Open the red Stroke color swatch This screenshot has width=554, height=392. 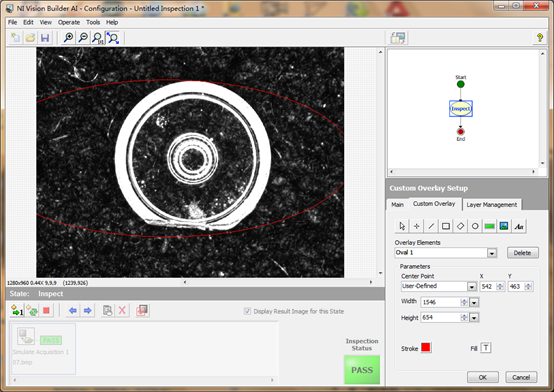(426, 347)
